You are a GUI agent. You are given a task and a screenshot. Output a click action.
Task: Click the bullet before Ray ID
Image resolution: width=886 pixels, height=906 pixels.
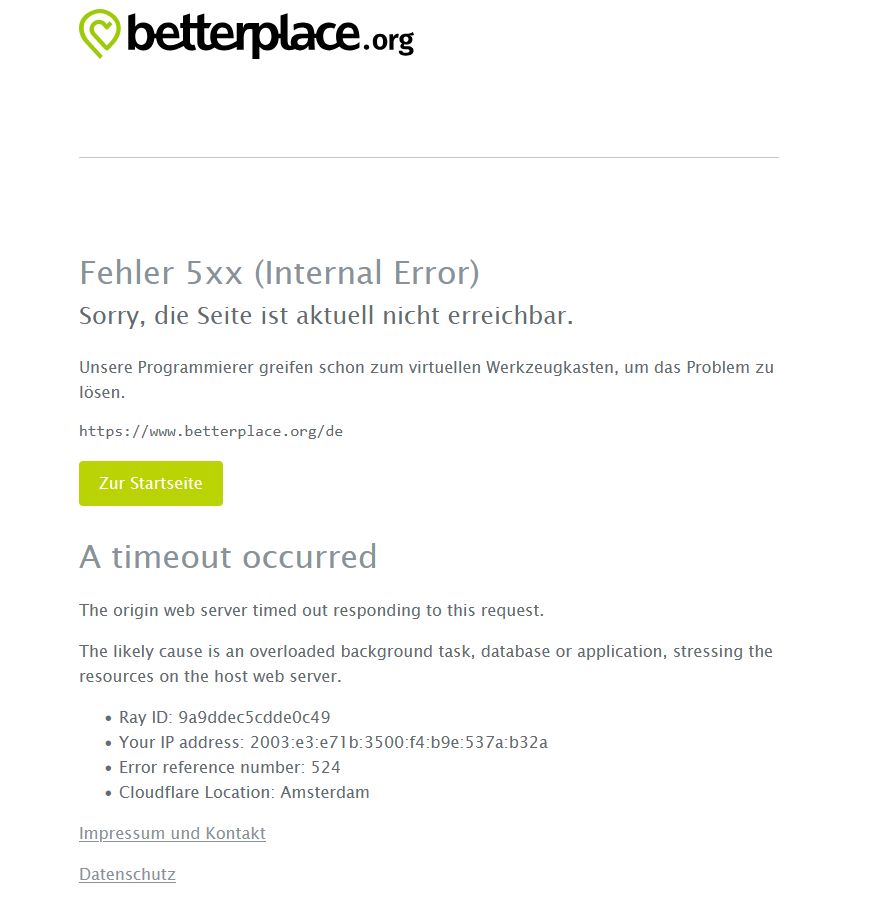pyautogui.click(x=108, y=718)
